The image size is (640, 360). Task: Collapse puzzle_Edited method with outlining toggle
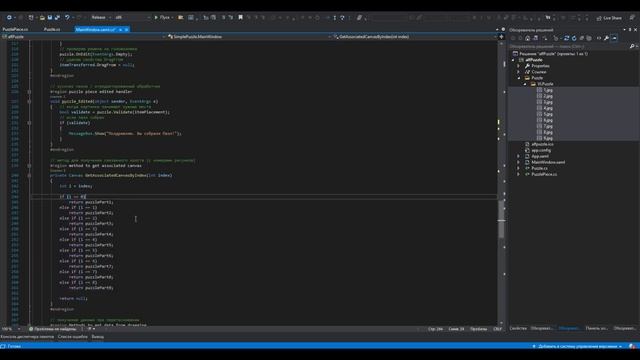click(29, 101)
